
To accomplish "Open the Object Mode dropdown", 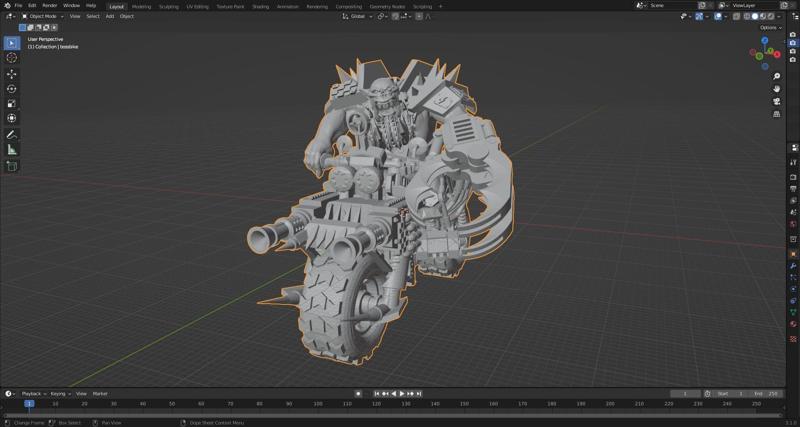I will click(x=43, y=16).
